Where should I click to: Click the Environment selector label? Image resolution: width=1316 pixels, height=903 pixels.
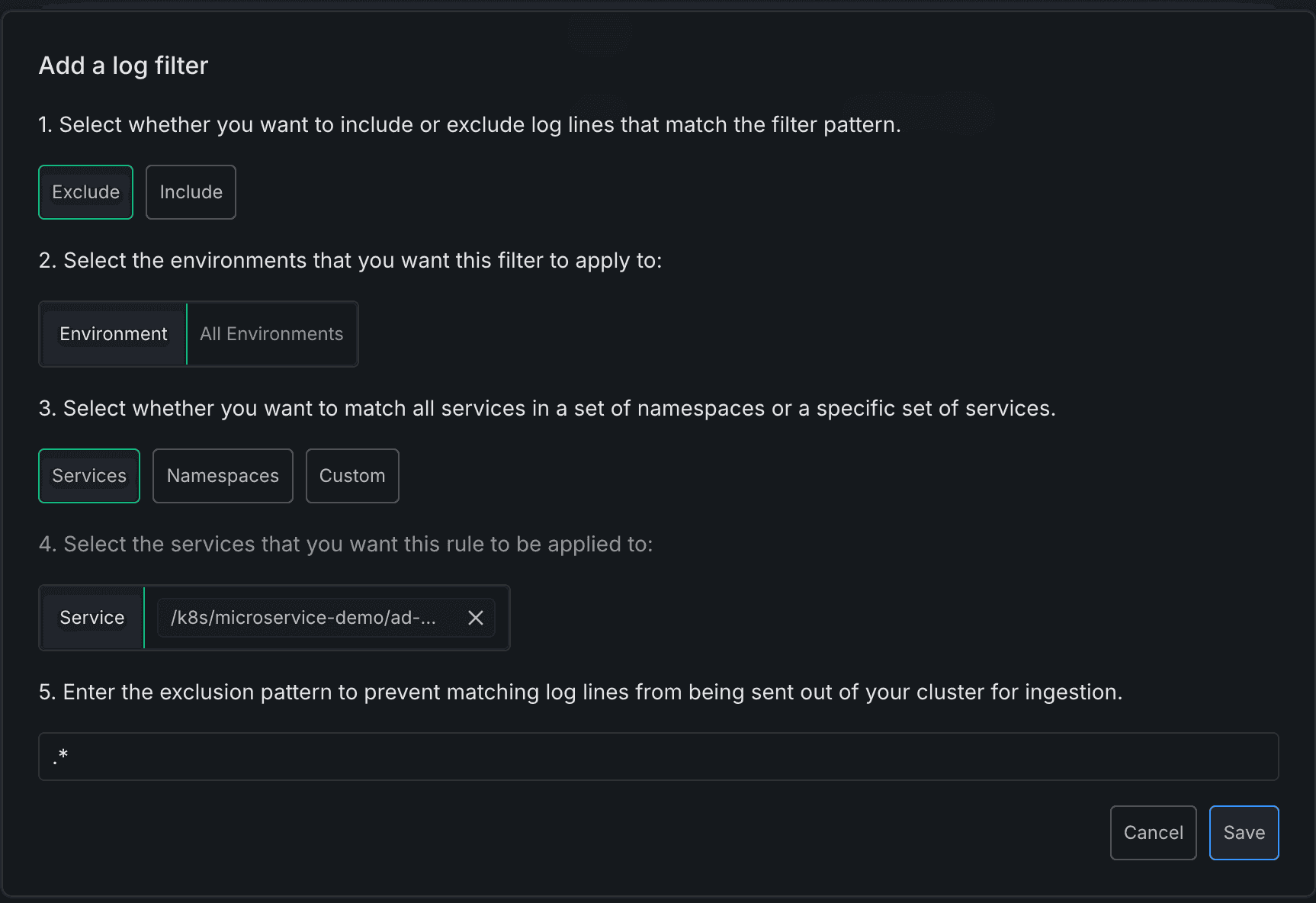click(114, 334)
